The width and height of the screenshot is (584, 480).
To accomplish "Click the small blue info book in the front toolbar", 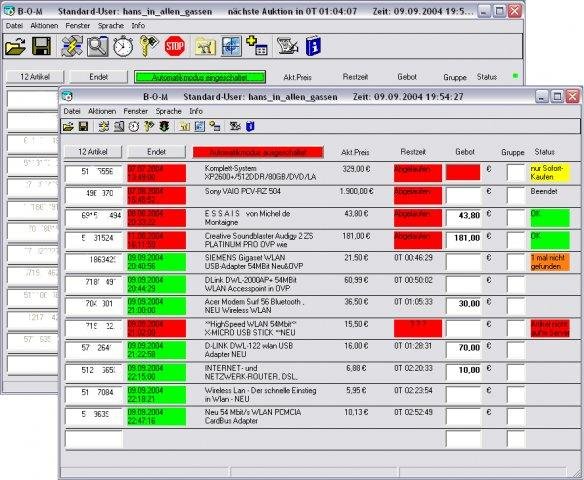I will tap(250, 127).
